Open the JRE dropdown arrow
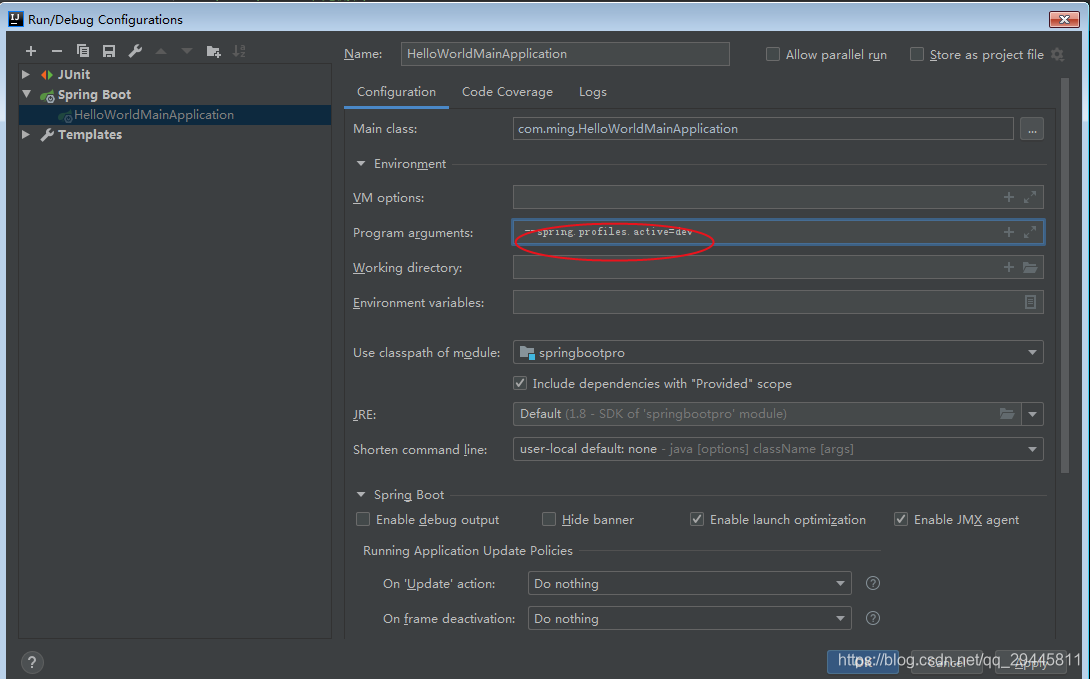This screenshot has height=679, width=1090. 1032,414
